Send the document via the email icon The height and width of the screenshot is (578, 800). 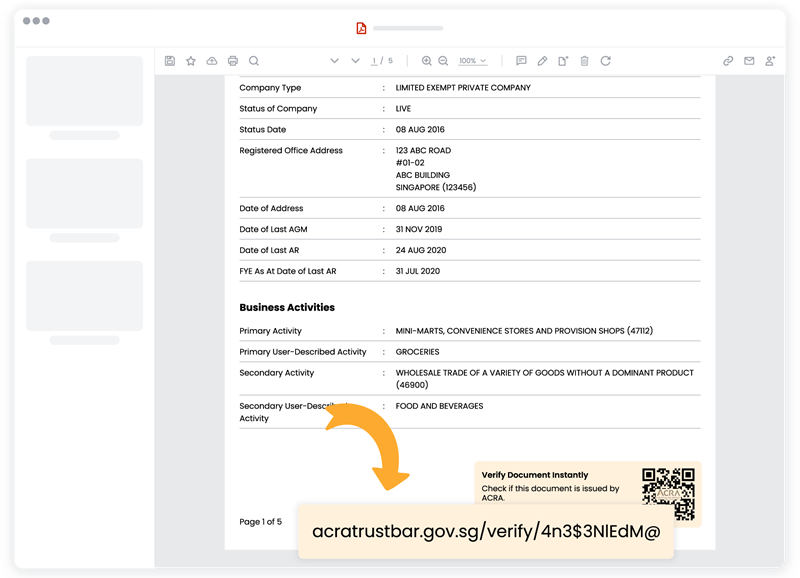coord(748,60)
